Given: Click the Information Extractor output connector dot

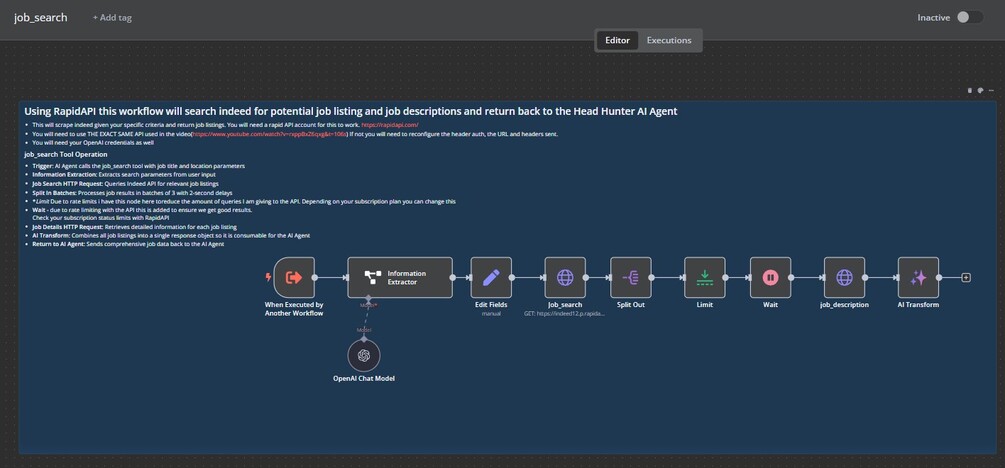Looking at the screenshot, I should click(x=453, y=278).
